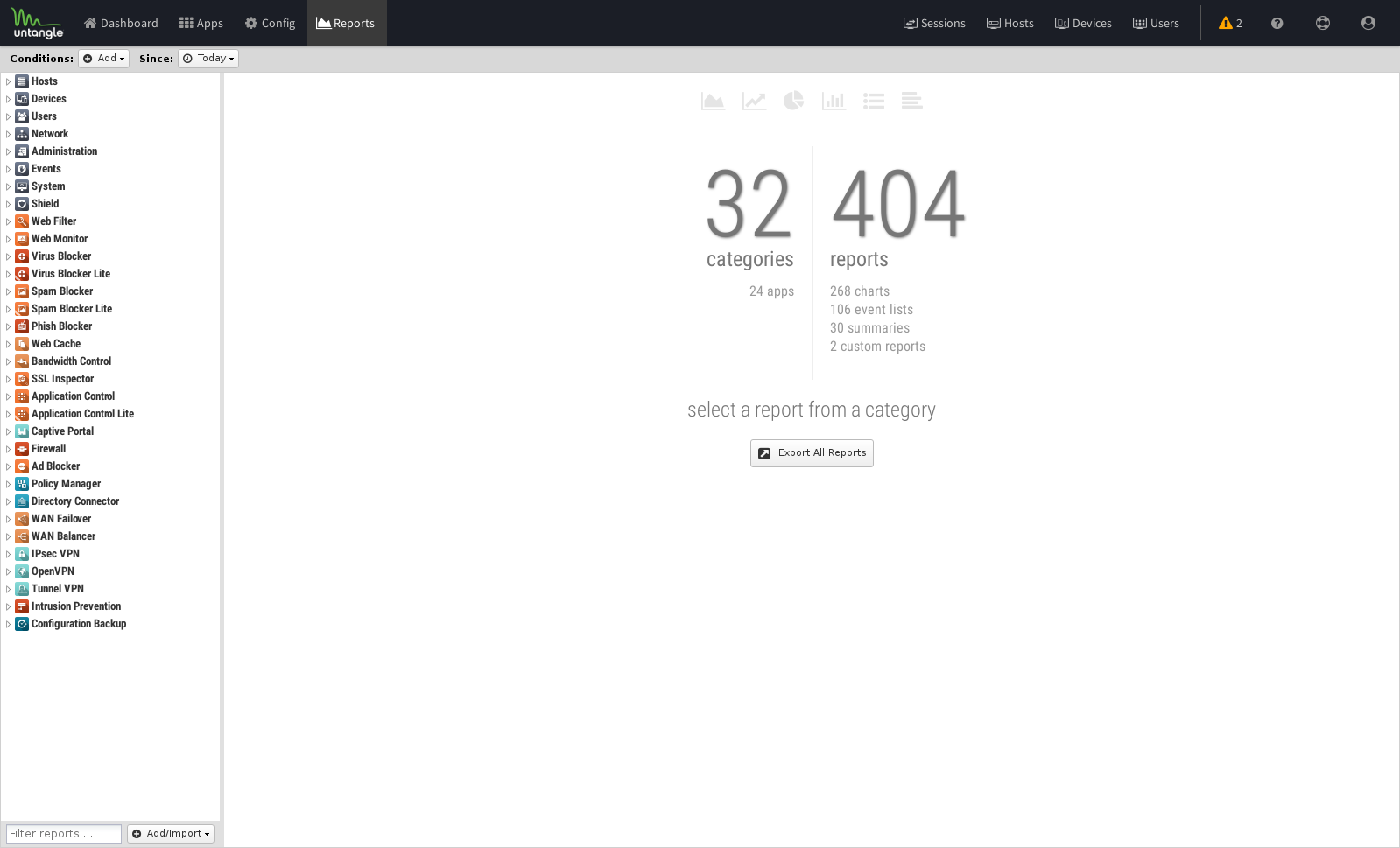Viewport: 1400px width, 848px height.
Task: Expand the WAN Failover tree node
Action: pos(8,519)
